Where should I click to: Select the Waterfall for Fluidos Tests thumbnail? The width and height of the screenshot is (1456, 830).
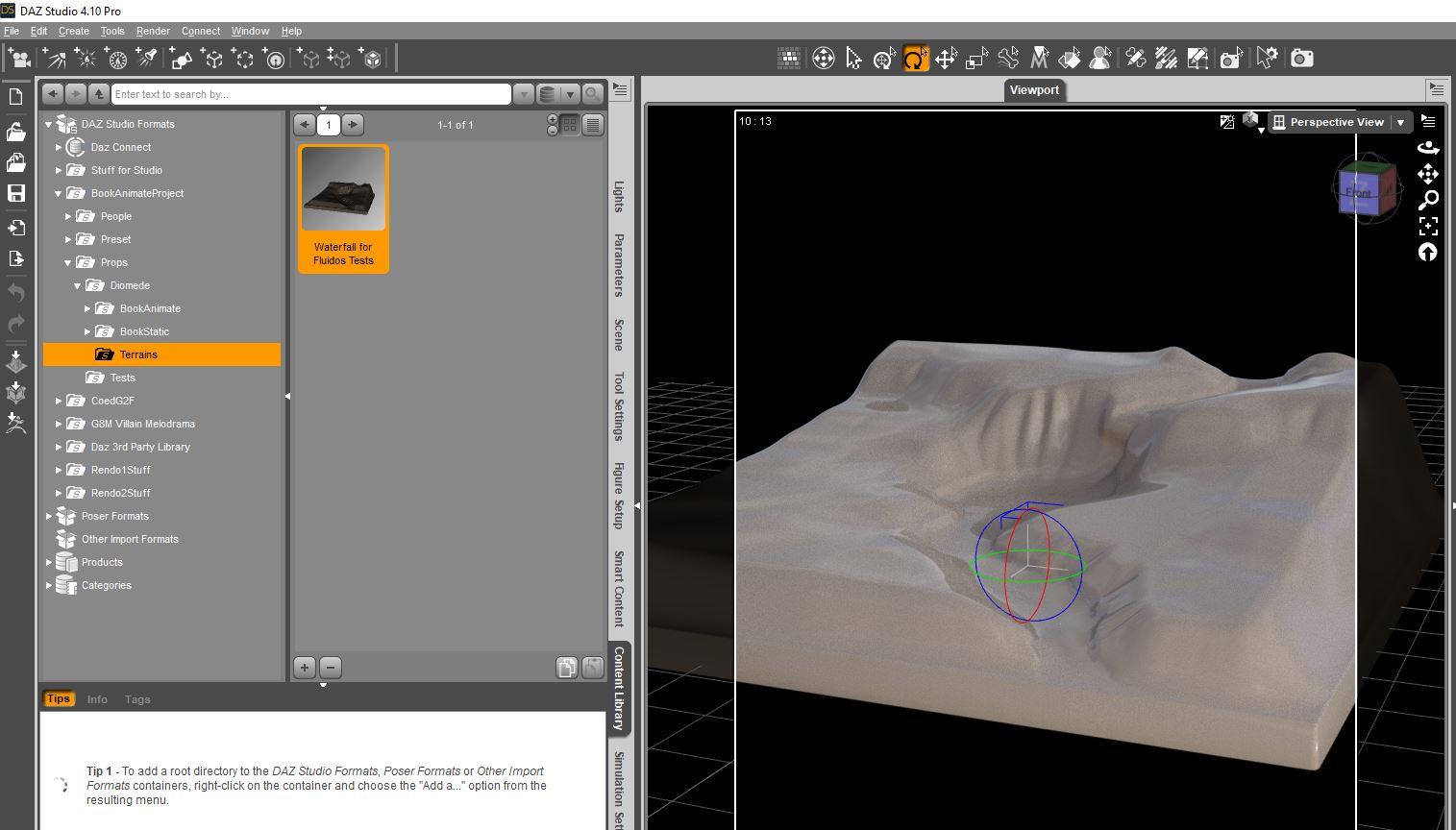click(343, 208)
